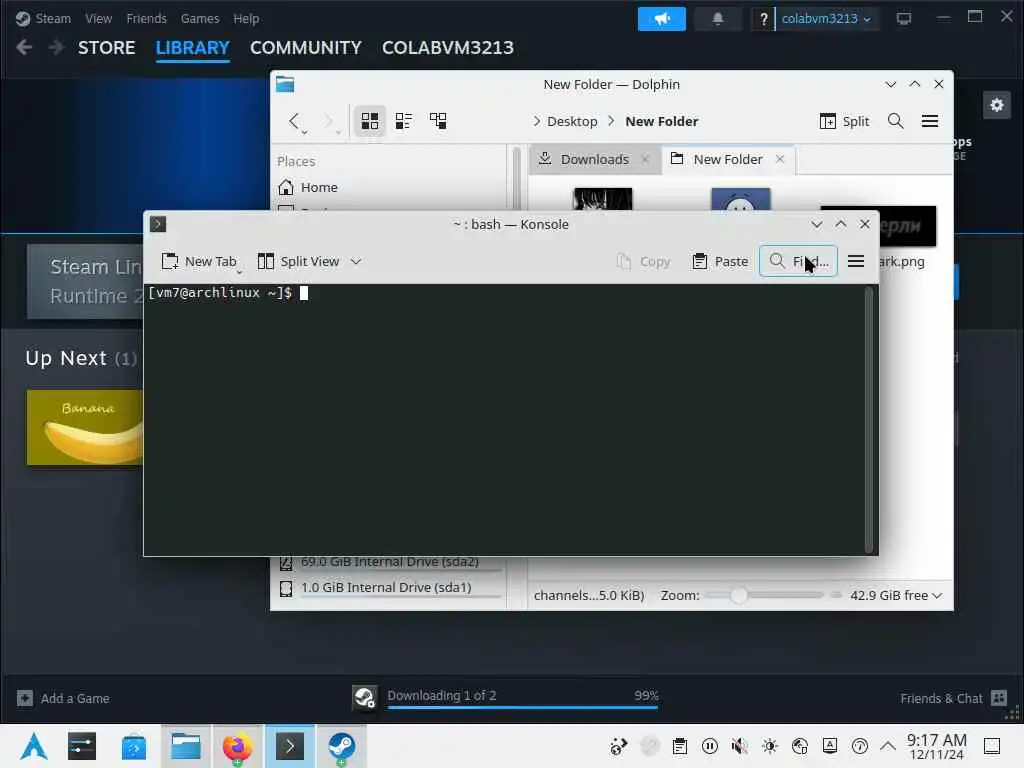Open the Friends menu in Steam

(146, 18)
